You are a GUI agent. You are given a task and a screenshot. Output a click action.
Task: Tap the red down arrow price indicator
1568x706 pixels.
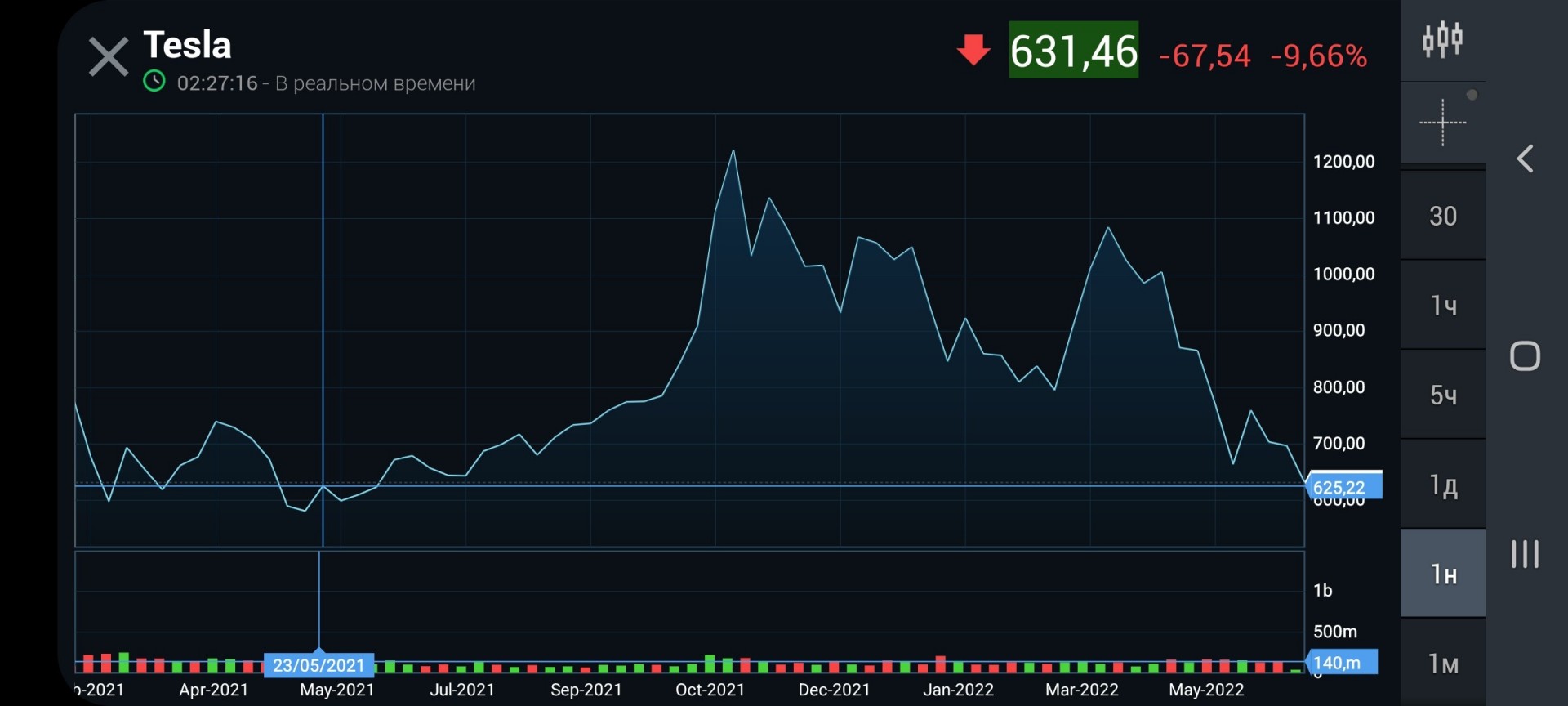(973, 50)
